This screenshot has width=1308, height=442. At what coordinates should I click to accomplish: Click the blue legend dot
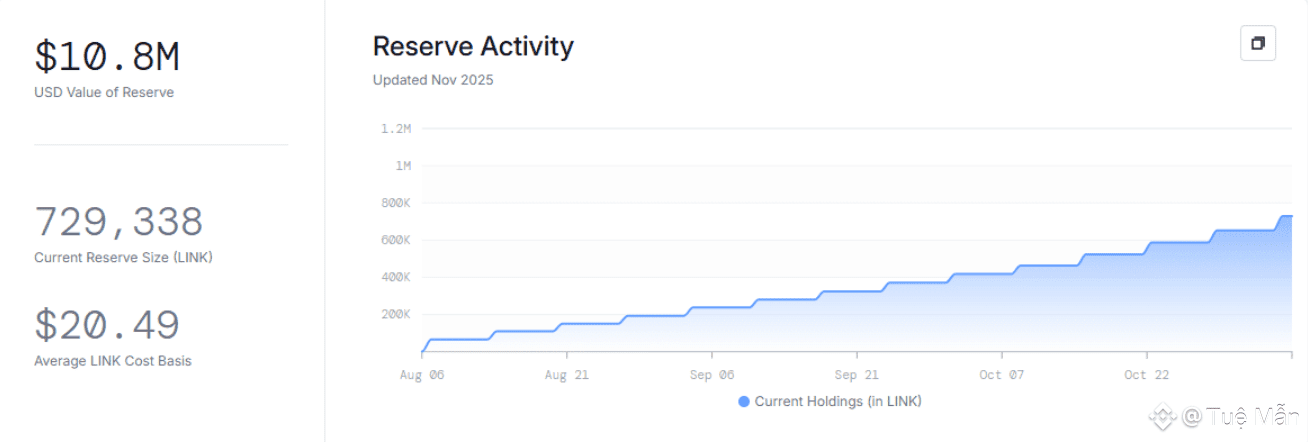744,401
